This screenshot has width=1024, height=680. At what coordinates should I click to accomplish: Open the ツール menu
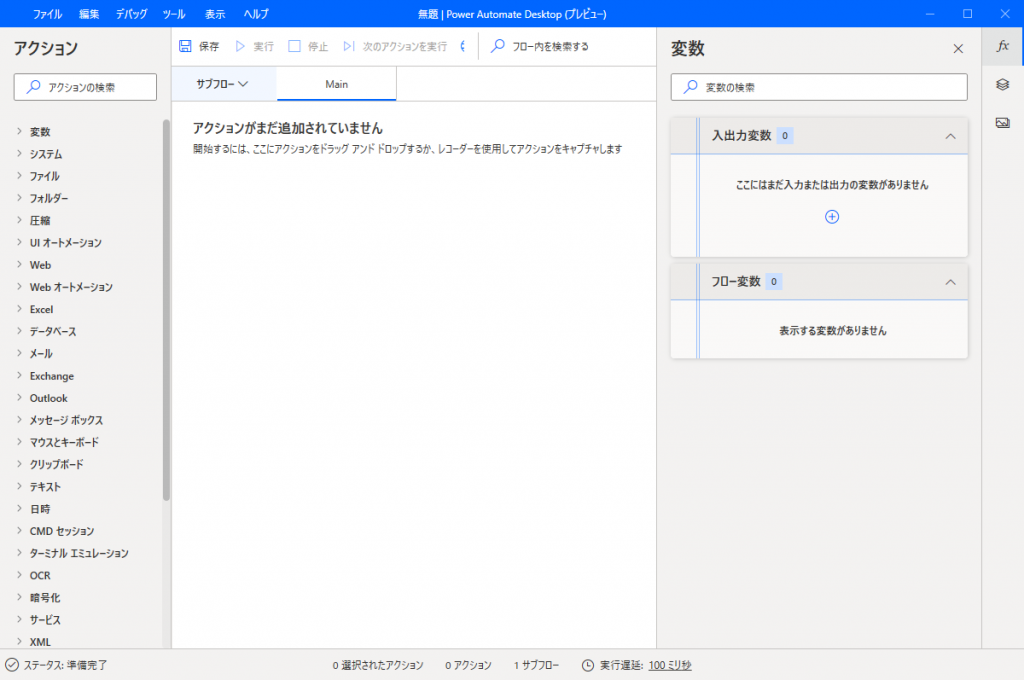[174, 14]
